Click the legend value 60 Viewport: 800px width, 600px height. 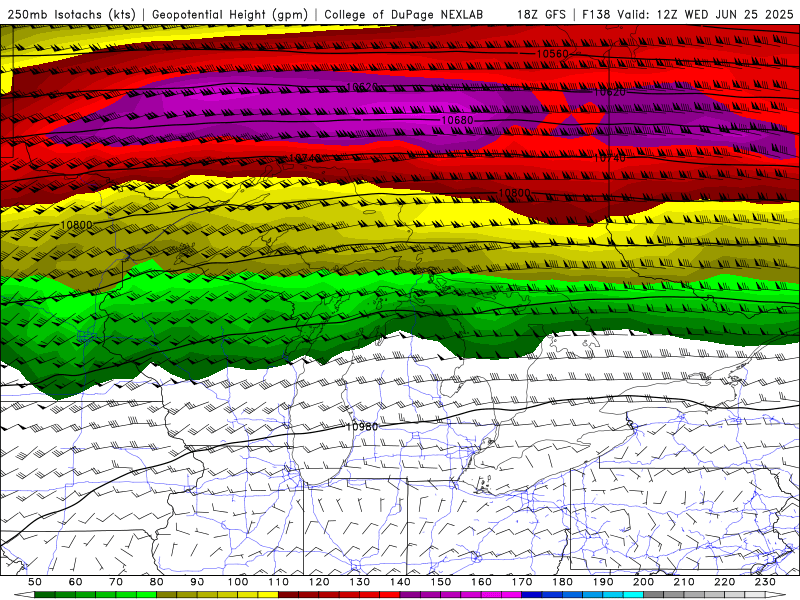[76, 582]
